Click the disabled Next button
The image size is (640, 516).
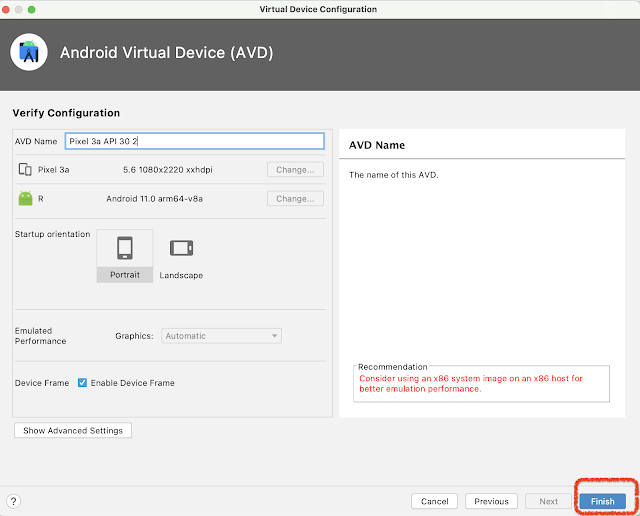tap(548, 501)
